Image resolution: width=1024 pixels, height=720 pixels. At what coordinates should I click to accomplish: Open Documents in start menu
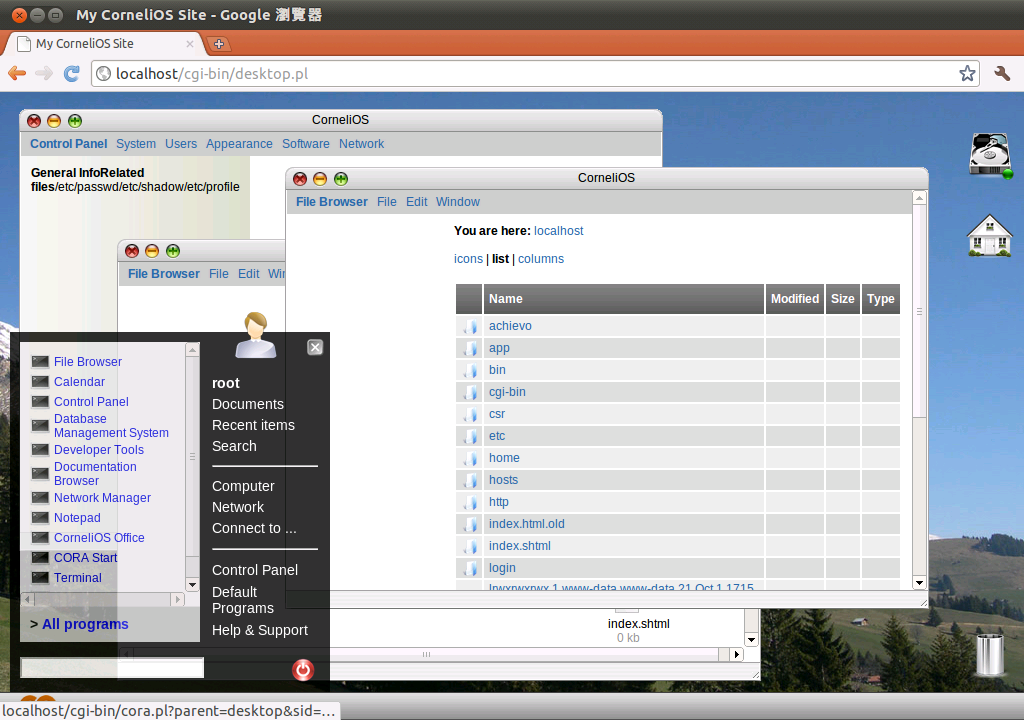[248, 404]
